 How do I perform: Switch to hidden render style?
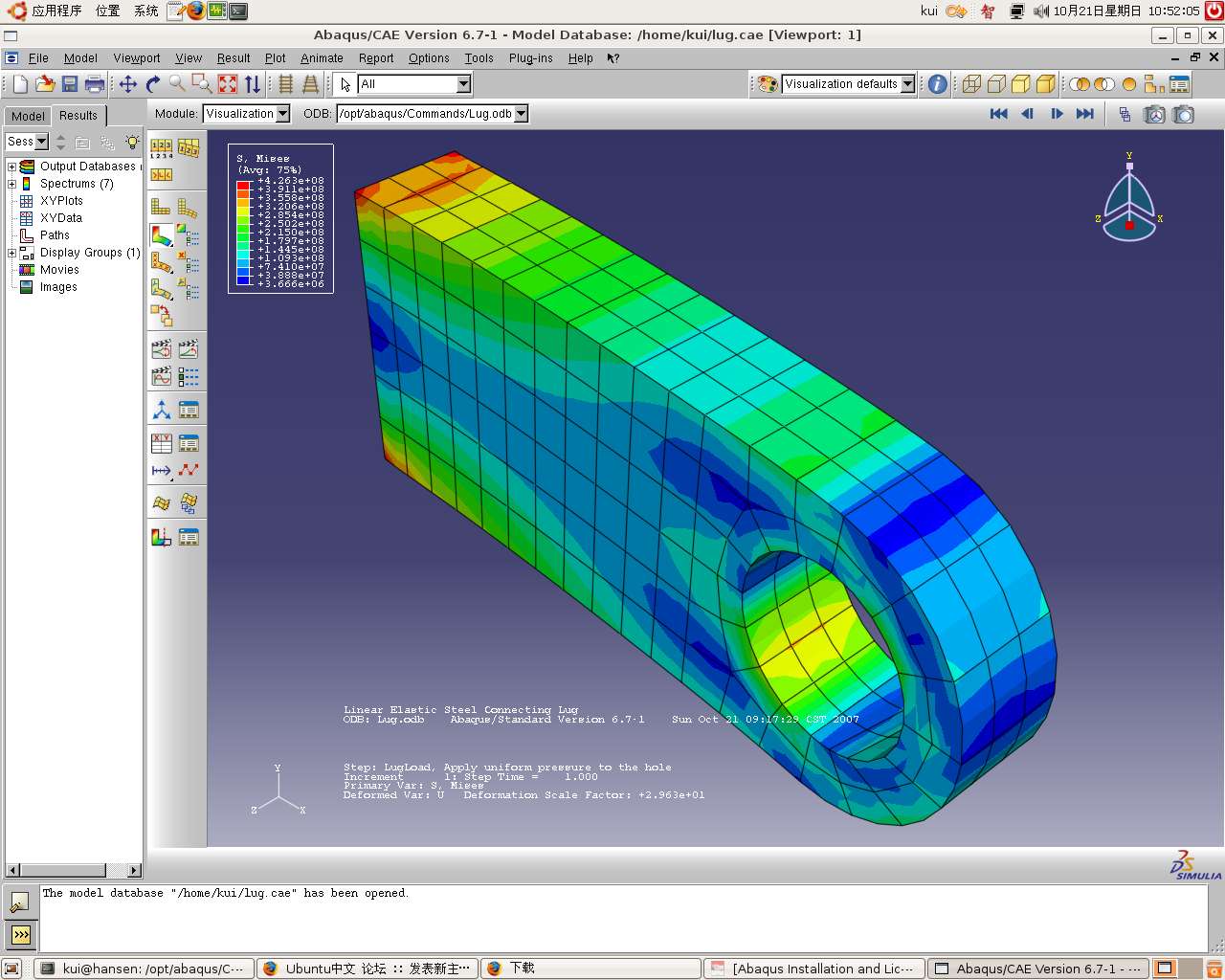coord(996,84)
